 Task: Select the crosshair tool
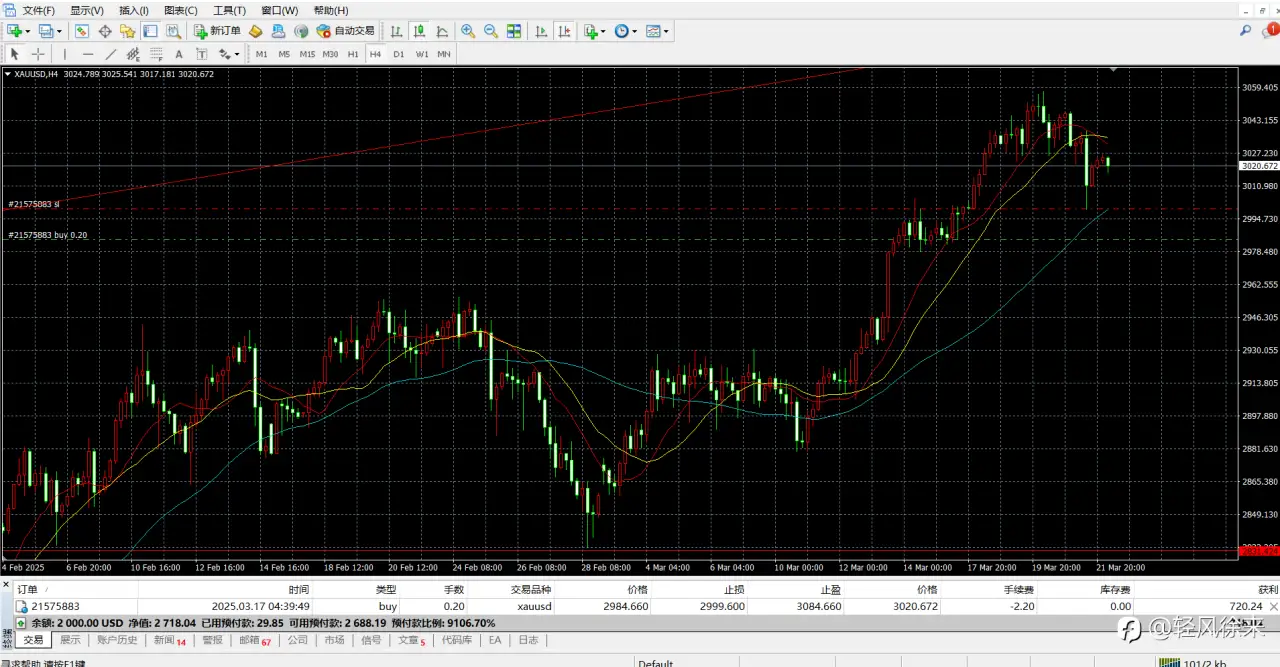pyautogui.click(x=38, y=54)
